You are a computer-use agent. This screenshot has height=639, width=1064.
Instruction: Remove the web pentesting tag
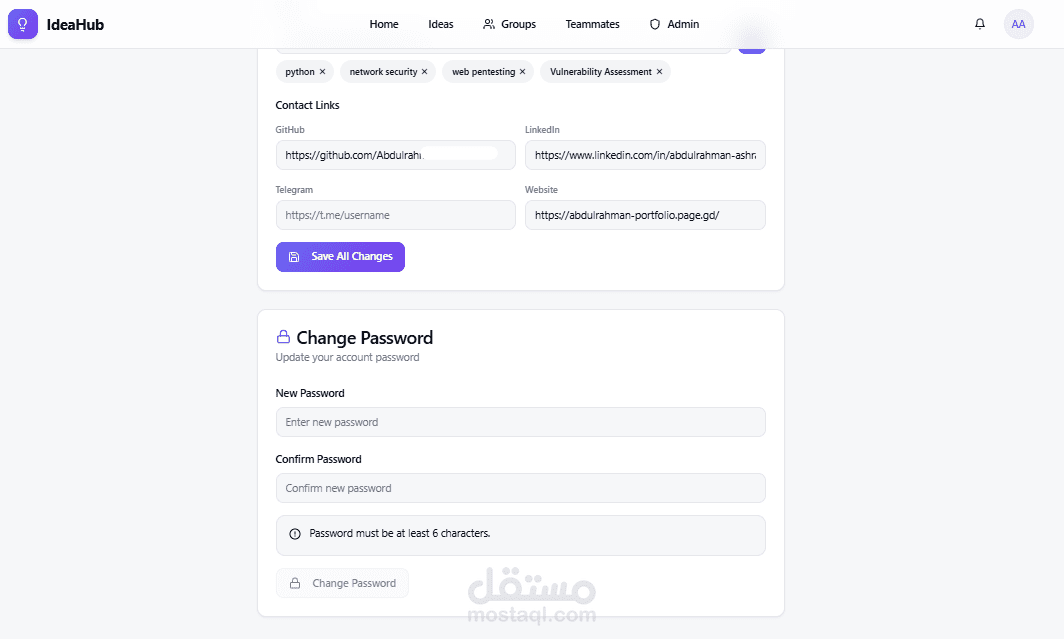coord(522,72)
